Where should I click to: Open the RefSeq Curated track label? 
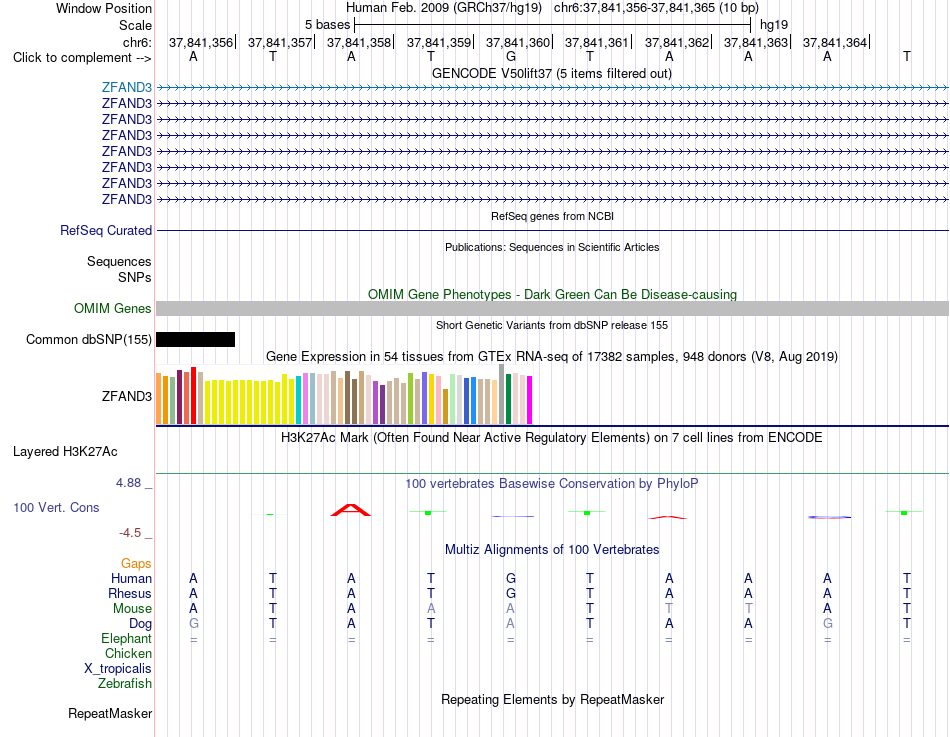pos(106,230)
